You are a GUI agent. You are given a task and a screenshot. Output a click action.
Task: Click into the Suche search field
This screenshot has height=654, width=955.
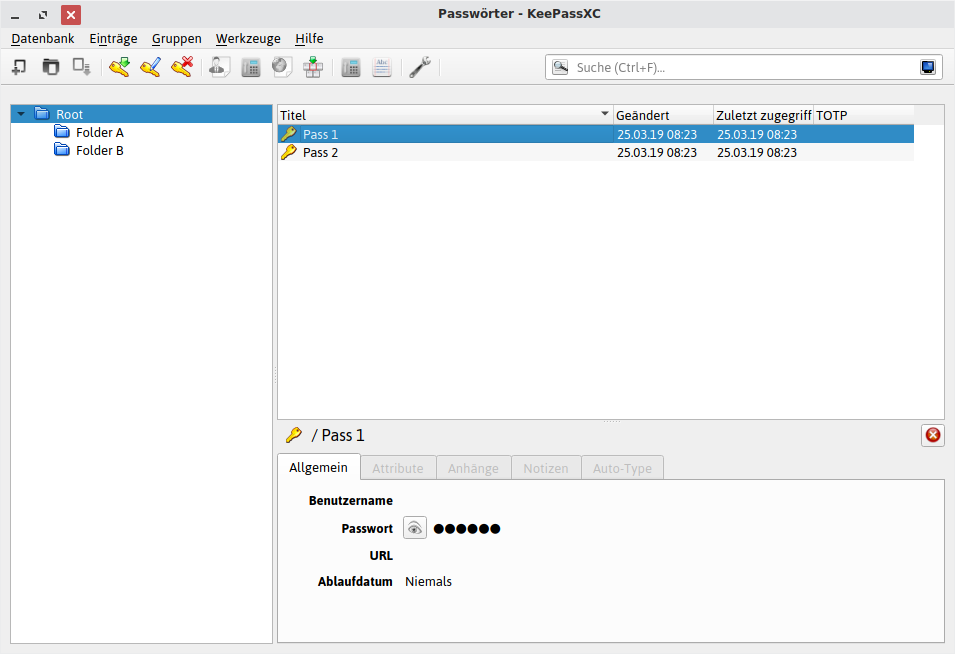click(743, 67)
